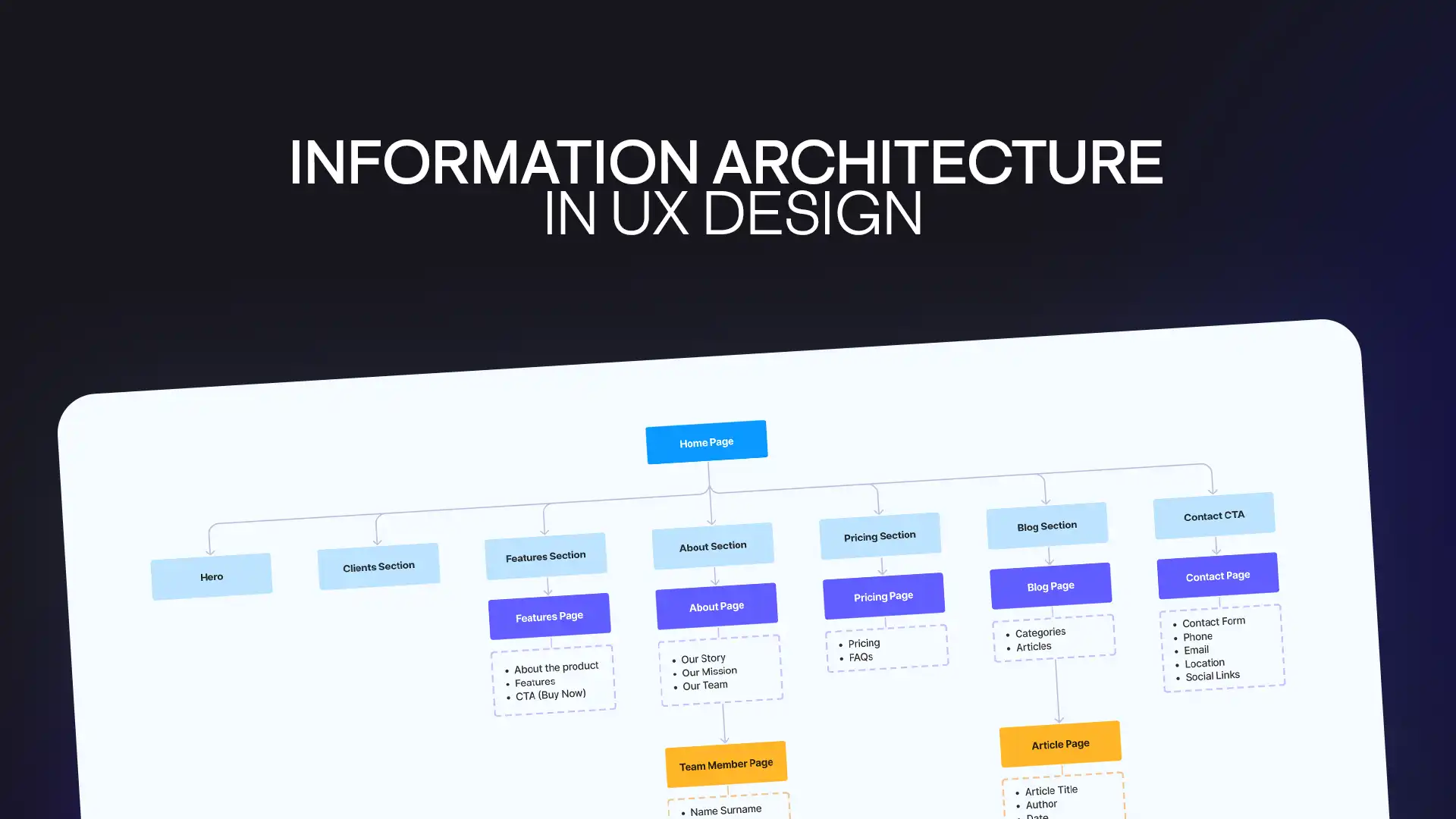Click the 'Email' item

coord(1196,650)
